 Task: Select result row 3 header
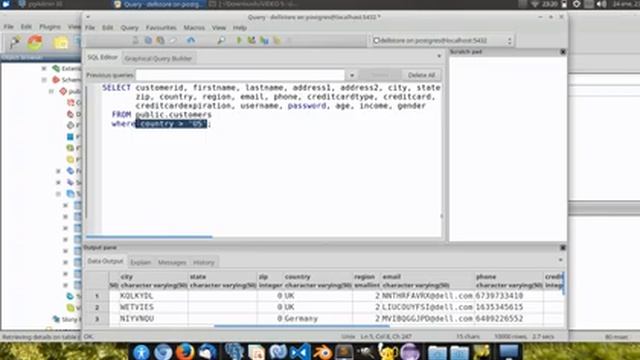tap(97, 318)
